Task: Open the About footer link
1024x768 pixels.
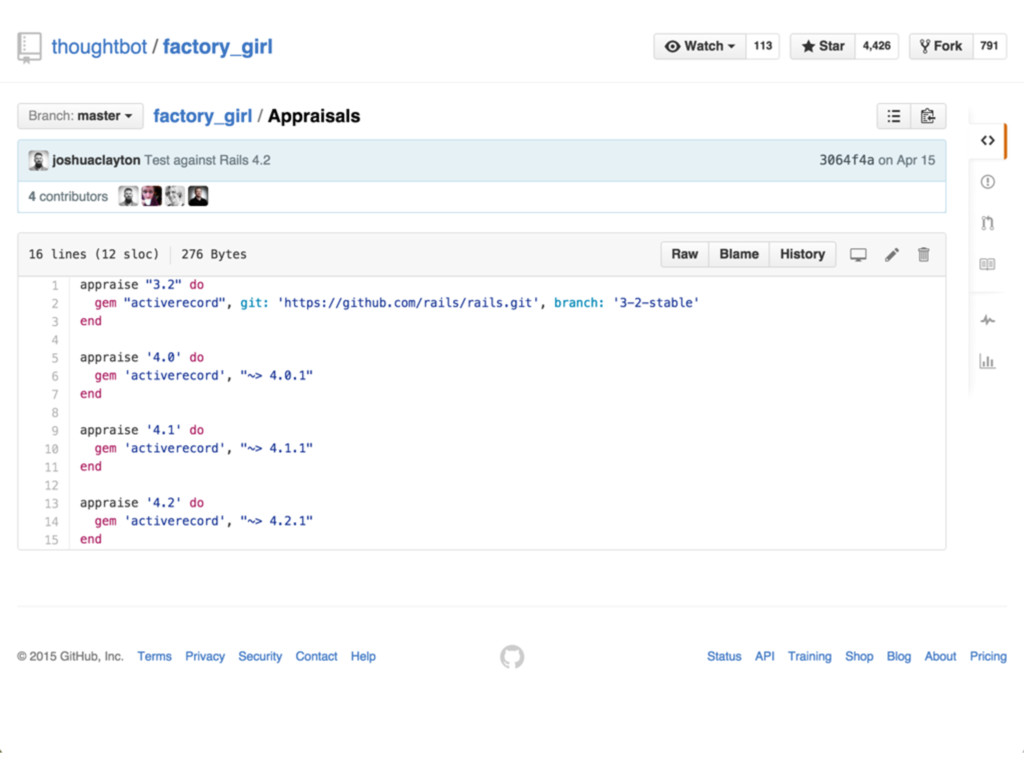Action: point(940,656)
